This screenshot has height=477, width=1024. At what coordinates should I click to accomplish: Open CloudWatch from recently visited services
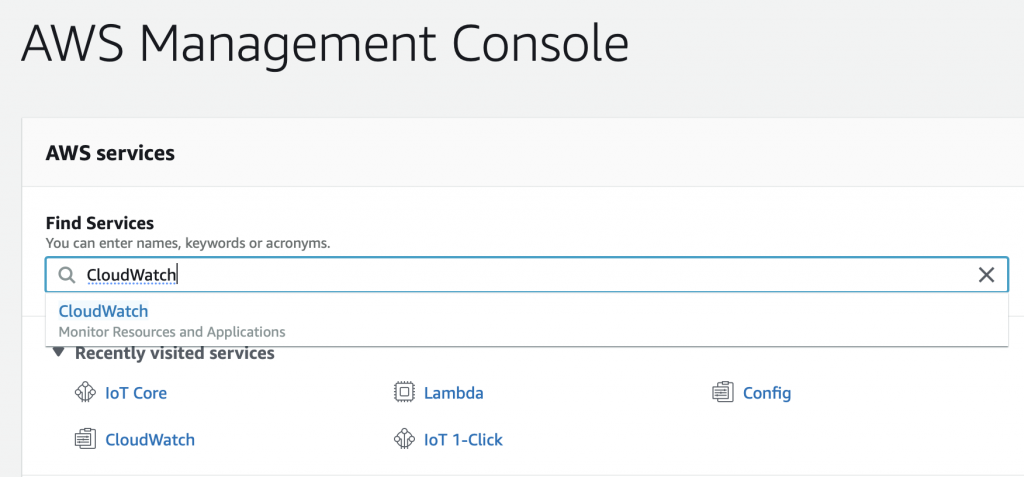pyautogui.click(x=150, y=439)
